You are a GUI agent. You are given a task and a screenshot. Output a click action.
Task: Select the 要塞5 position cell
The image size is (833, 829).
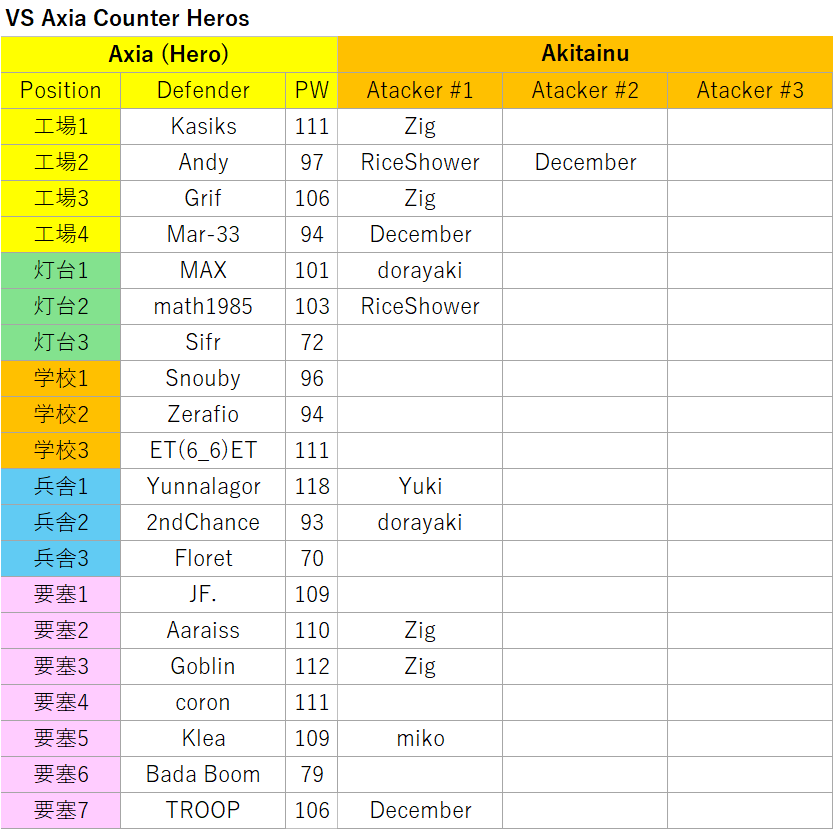coord(61,738)
